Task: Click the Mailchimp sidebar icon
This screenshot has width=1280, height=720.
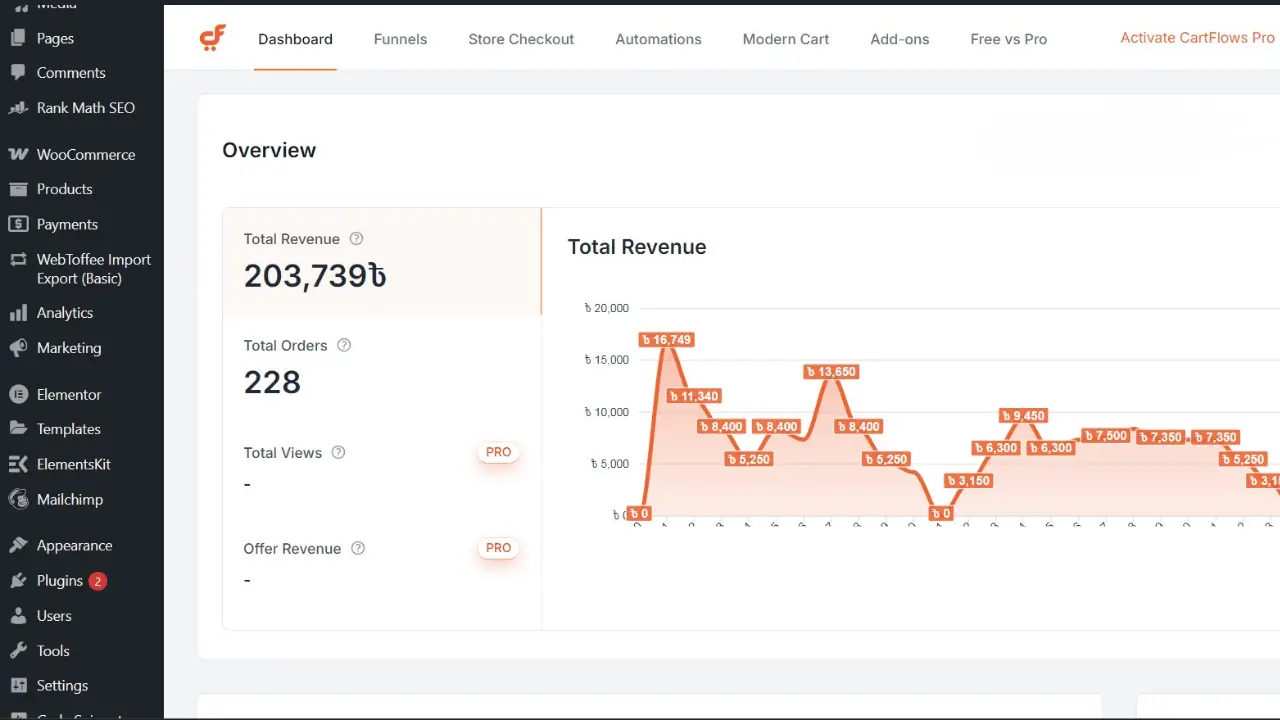Action: pyautogui.click(x=18, y=499)
